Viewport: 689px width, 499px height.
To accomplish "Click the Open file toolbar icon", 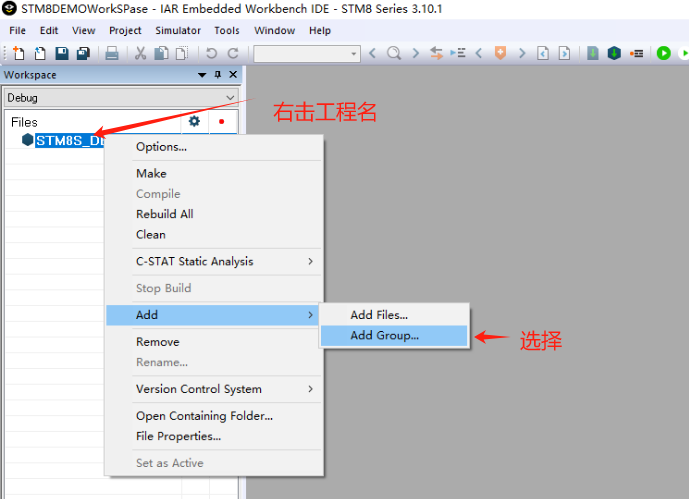I will (x=40, y=54).
